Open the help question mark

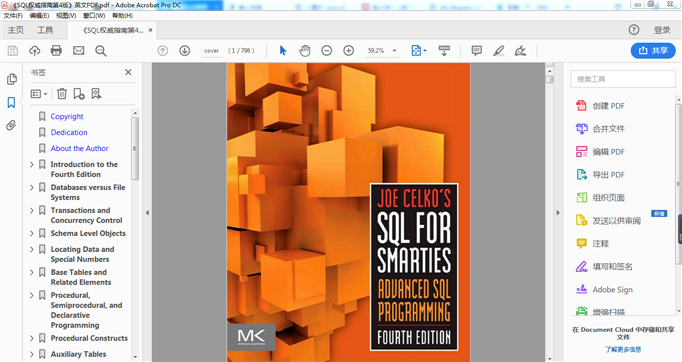[634, 30]
